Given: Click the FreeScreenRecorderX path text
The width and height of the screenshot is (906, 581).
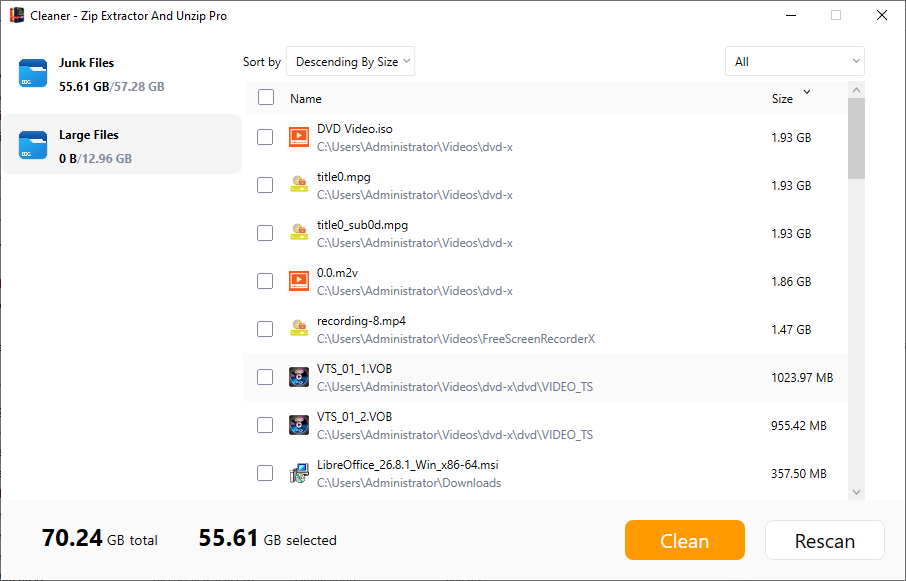Looking at the screenshot, I should (x=456, y=338).
